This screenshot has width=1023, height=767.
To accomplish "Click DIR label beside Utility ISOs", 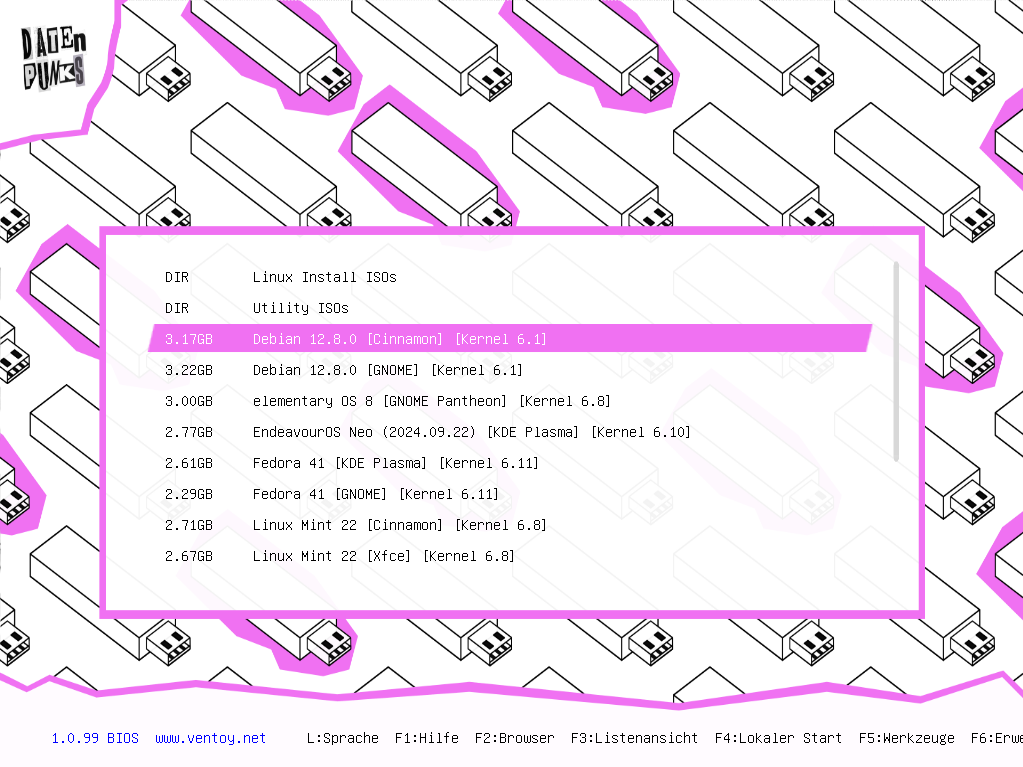I will pyautogui.click(x=177, y=308).
